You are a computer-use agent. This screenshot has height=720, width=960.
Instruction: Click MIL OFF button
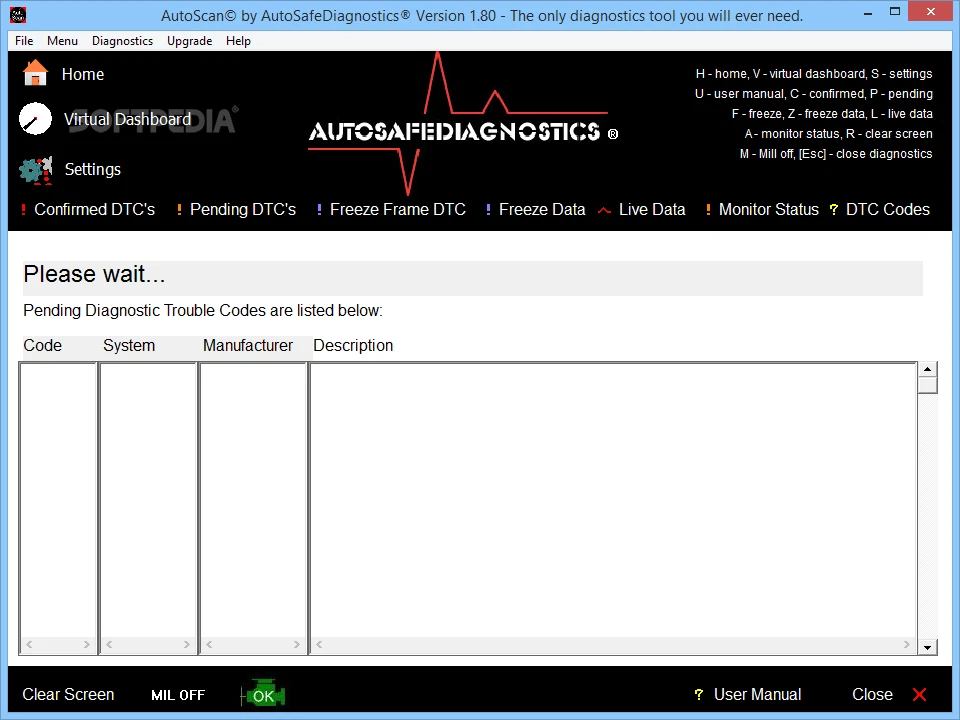(178, 695)
